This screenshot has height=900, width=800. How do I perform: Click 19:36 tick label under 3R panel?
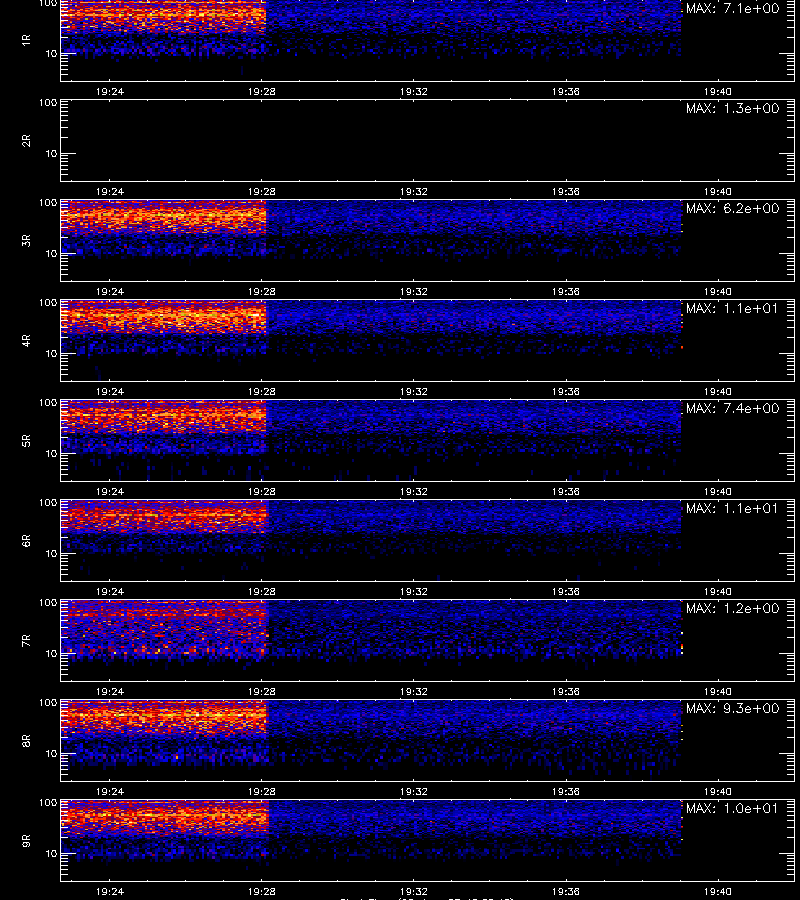coord(566,292)
